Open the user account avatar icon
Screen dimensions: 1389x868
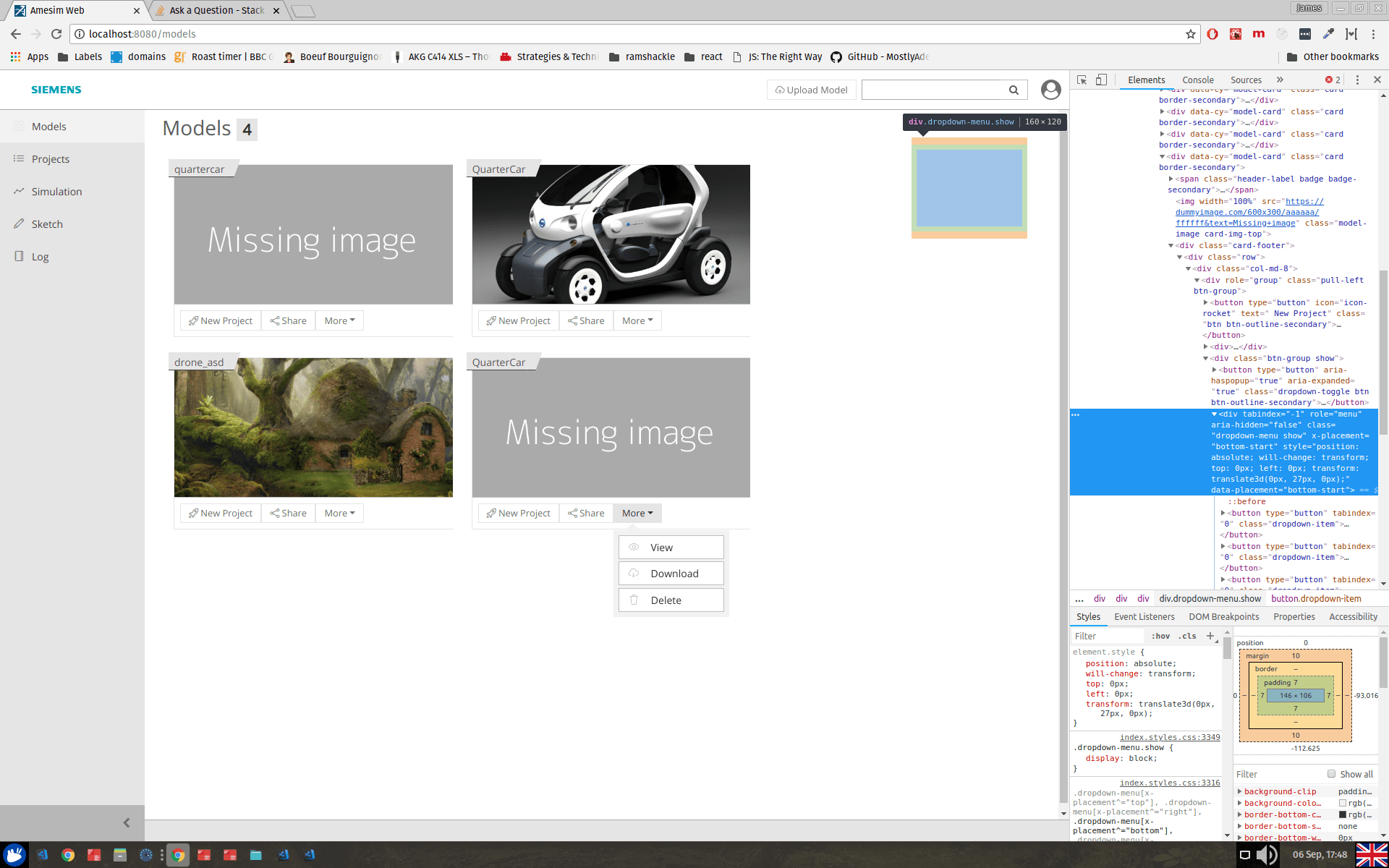point(1050,90)
